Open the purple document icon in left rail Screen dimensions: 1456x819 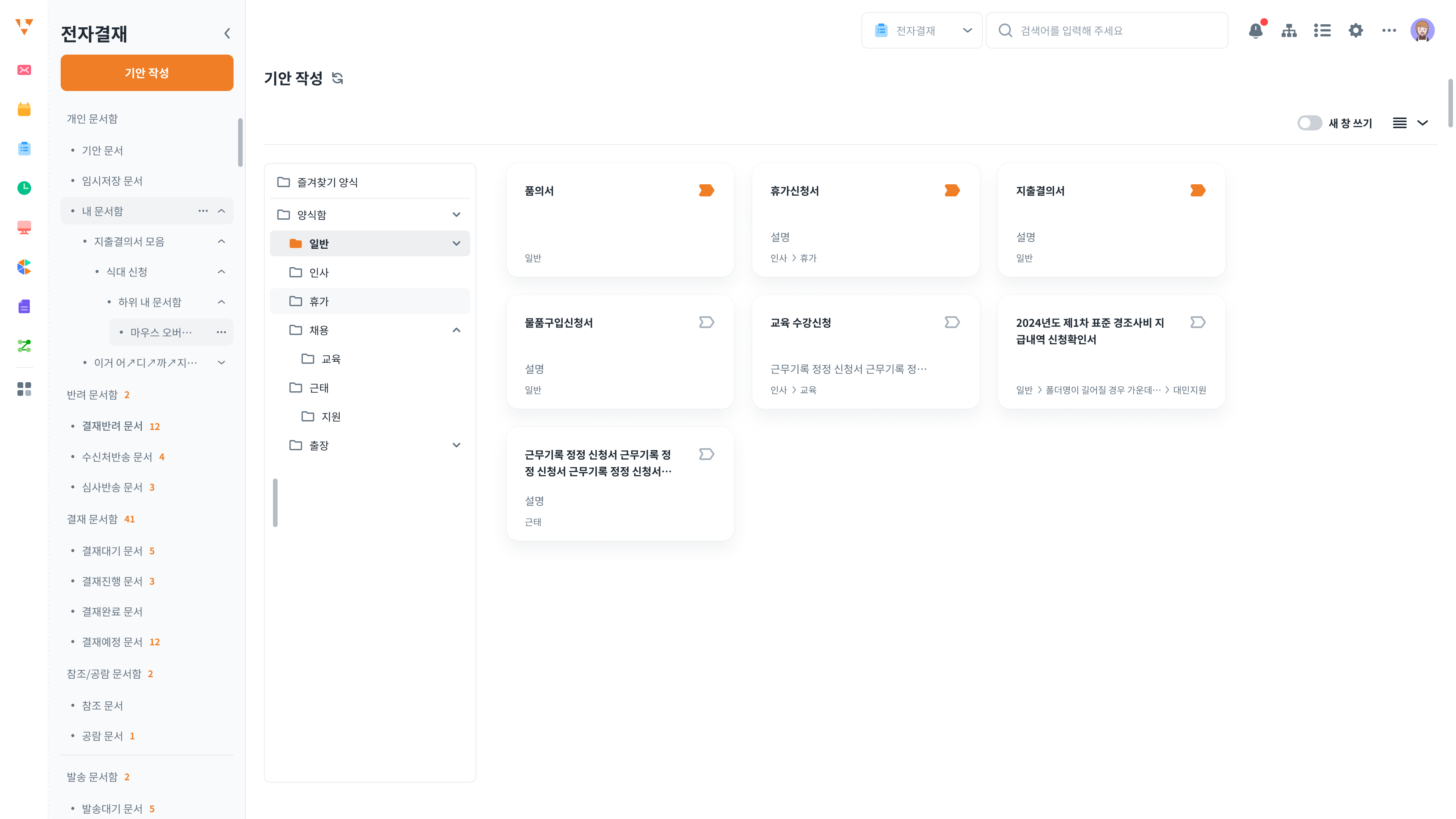coord(24,306)
